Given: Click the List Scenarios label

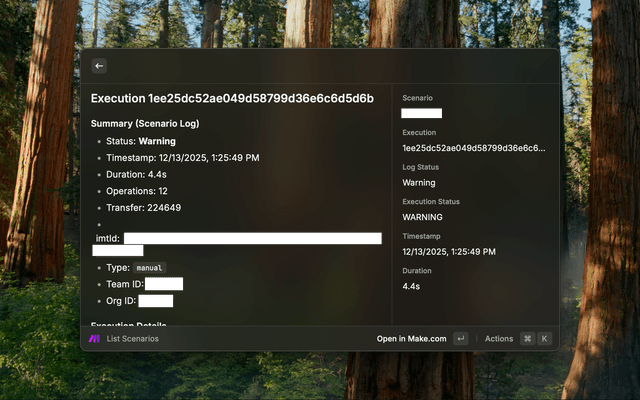Looking at the screenshot, I should click(x=132, y=339).
